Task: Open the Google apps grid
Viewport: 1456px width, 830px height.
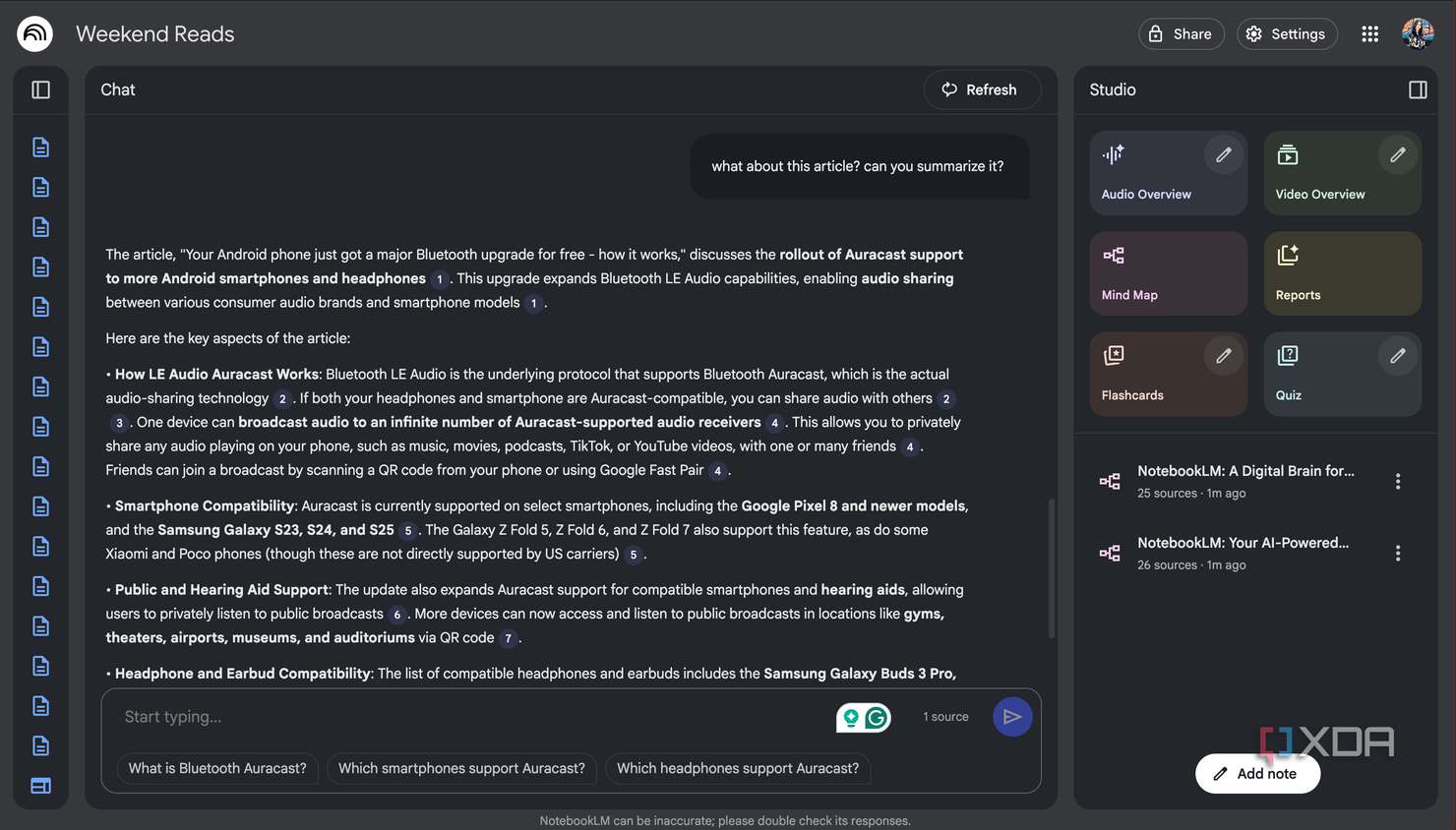Action: point(1369,33)
